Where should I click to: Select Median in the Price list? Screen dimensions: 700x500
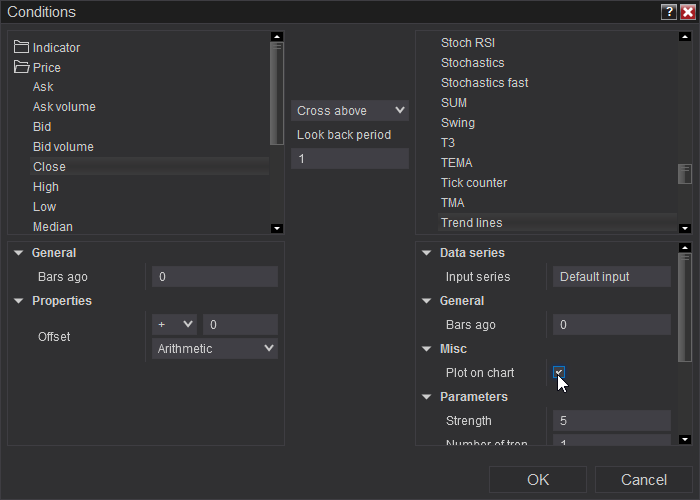pos(53,227)
